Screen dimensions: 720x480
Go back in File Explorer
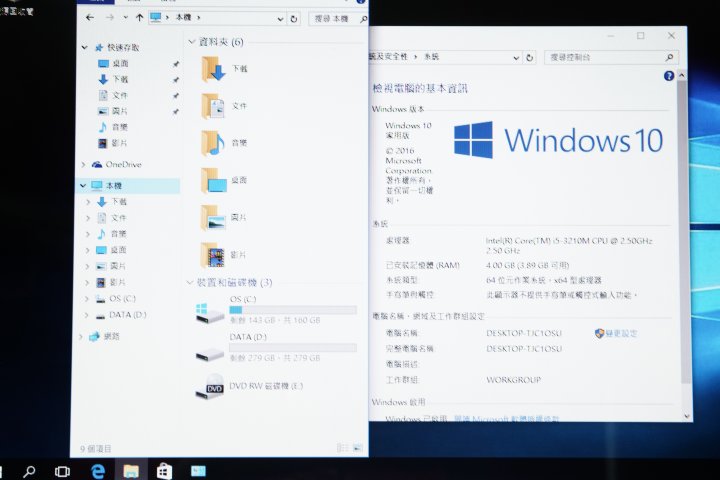tap(90, 17)
